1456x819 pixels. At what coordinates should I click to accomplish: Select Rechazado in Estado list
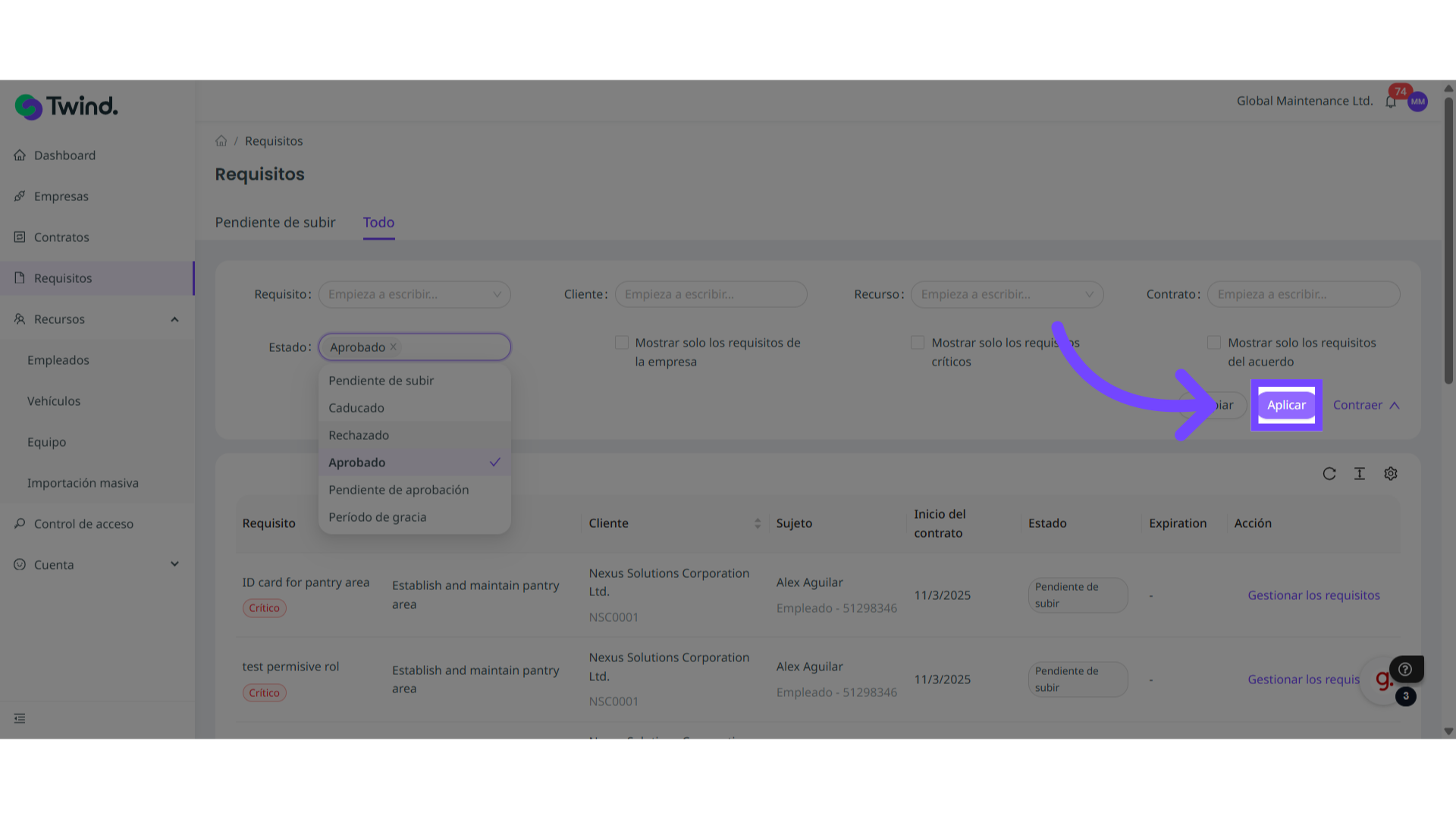pyautogui.click(x=359, y=435)
